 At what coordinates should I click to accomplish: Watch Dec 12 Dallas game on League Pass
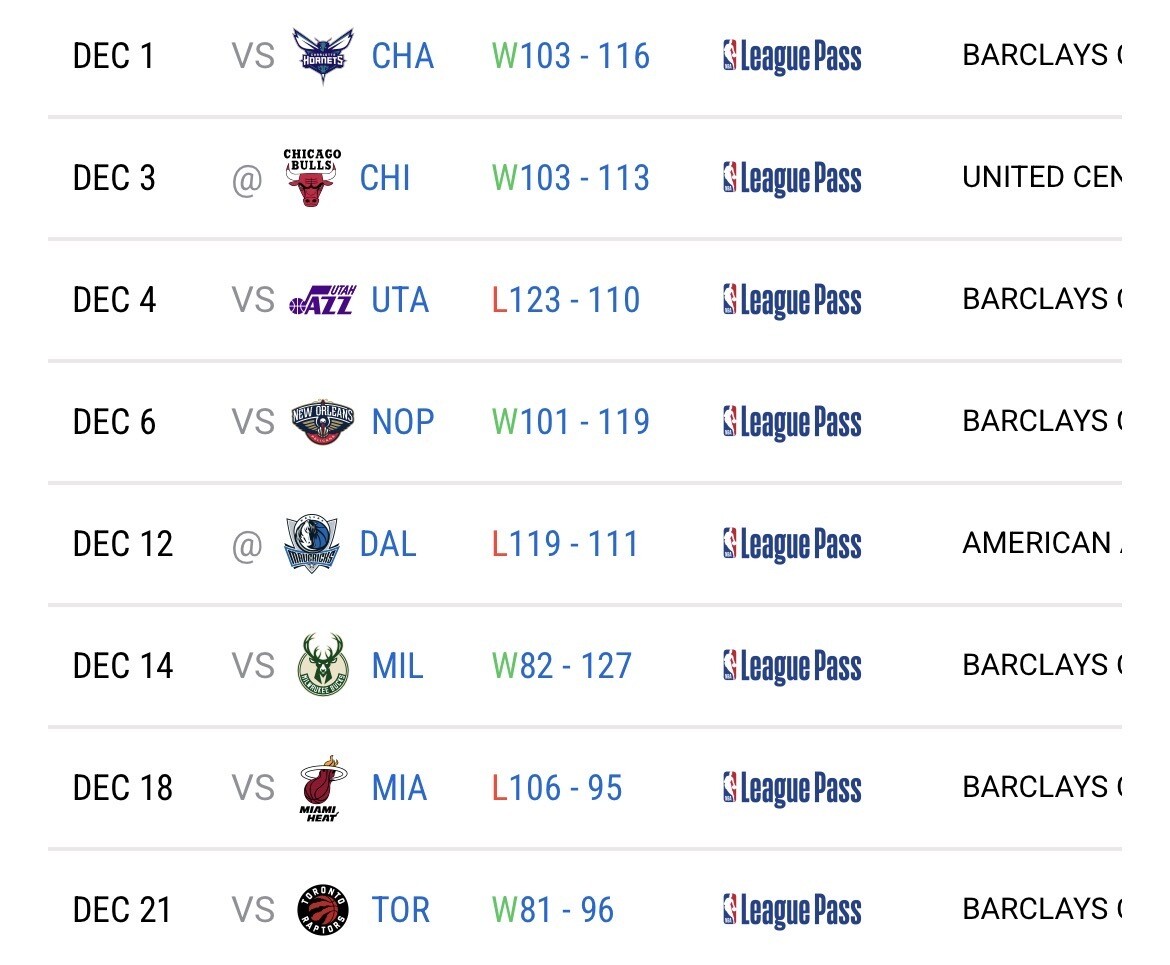[x=792, y=544]
